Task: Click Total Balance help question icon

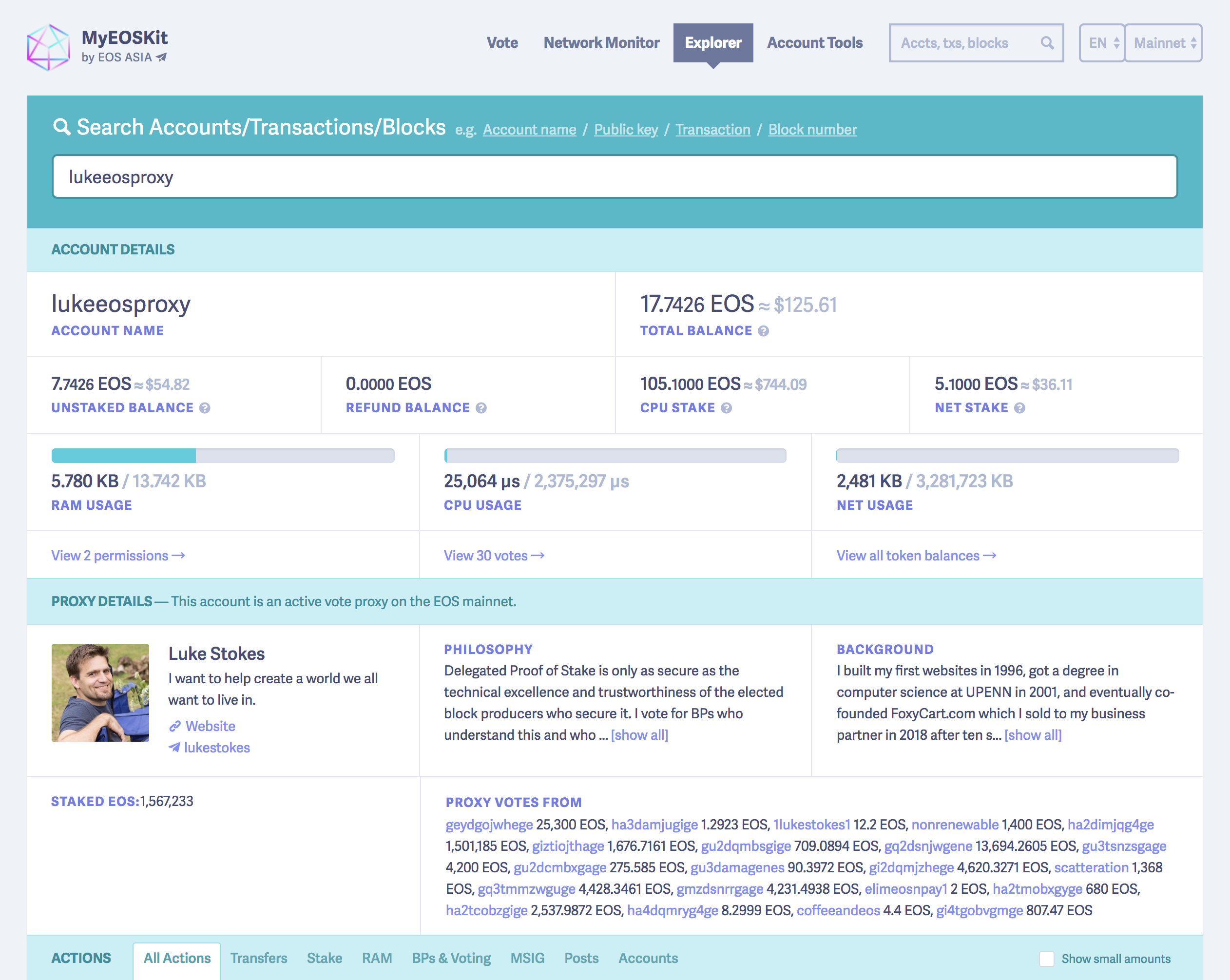Action: (x=763, y=331)
